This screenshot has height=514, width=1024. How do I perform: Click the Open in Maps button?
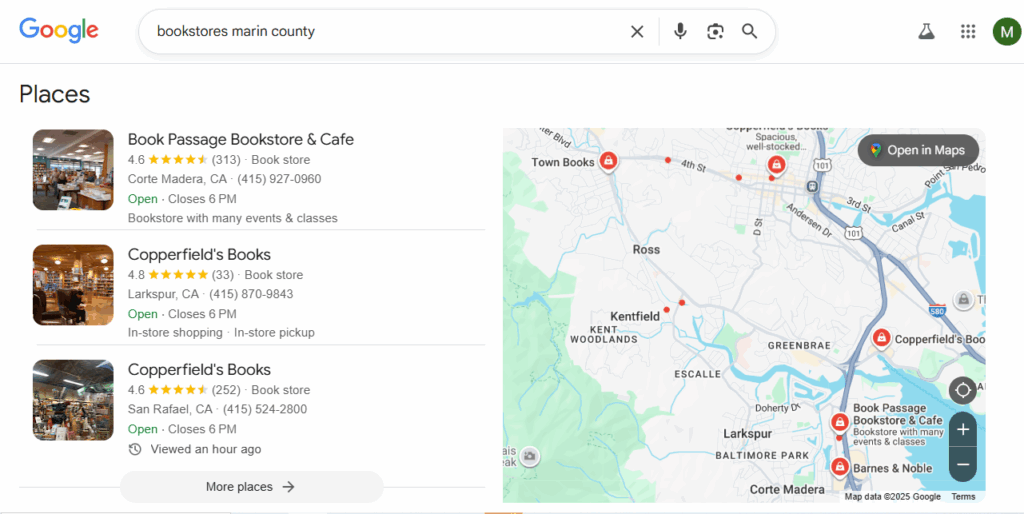pyautogui.click(x=917, y=150)
